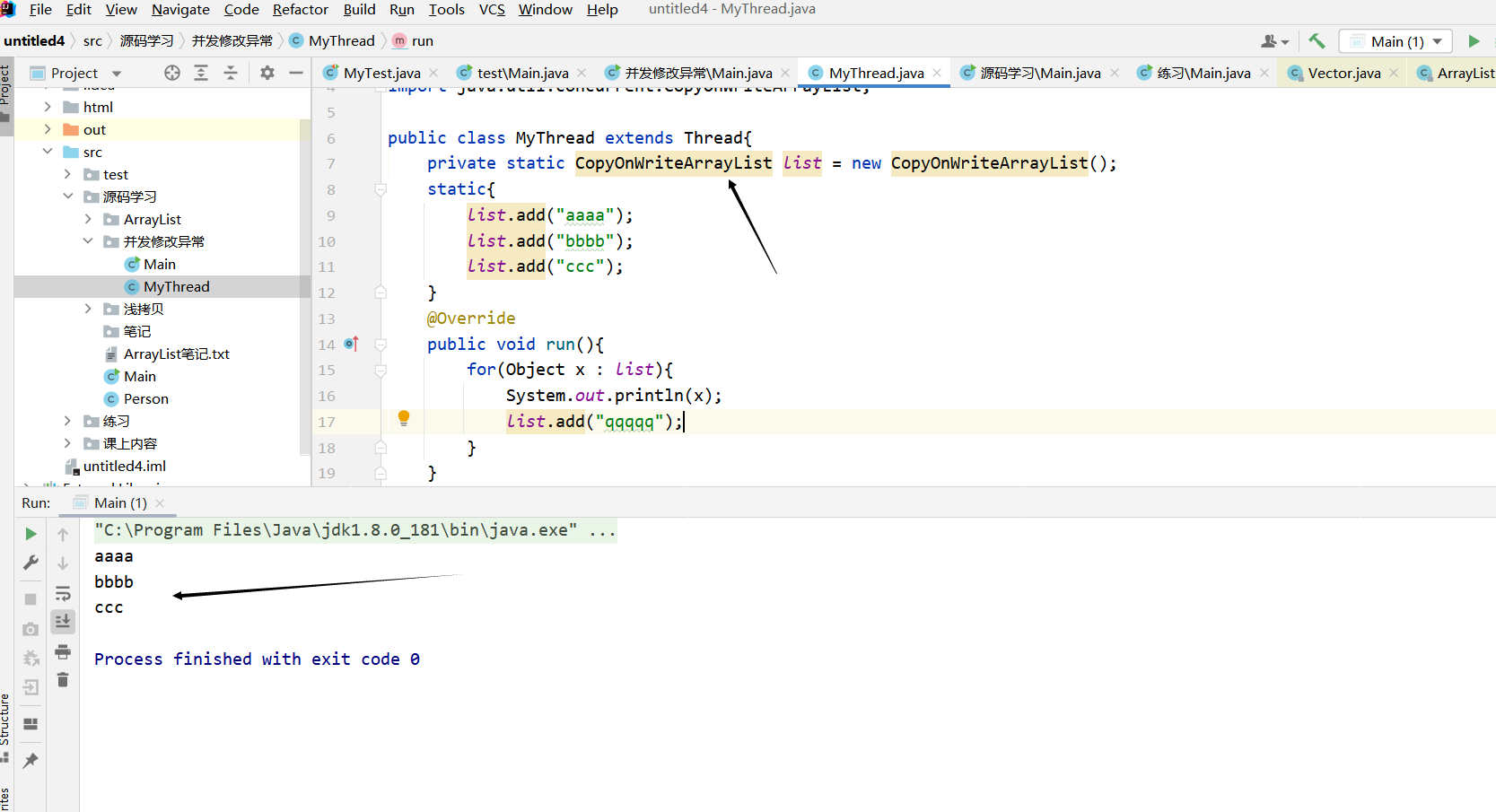Expand the 课上内容 folder
The width and height of the screenshot is (1496, 812).
pos(67,443)
